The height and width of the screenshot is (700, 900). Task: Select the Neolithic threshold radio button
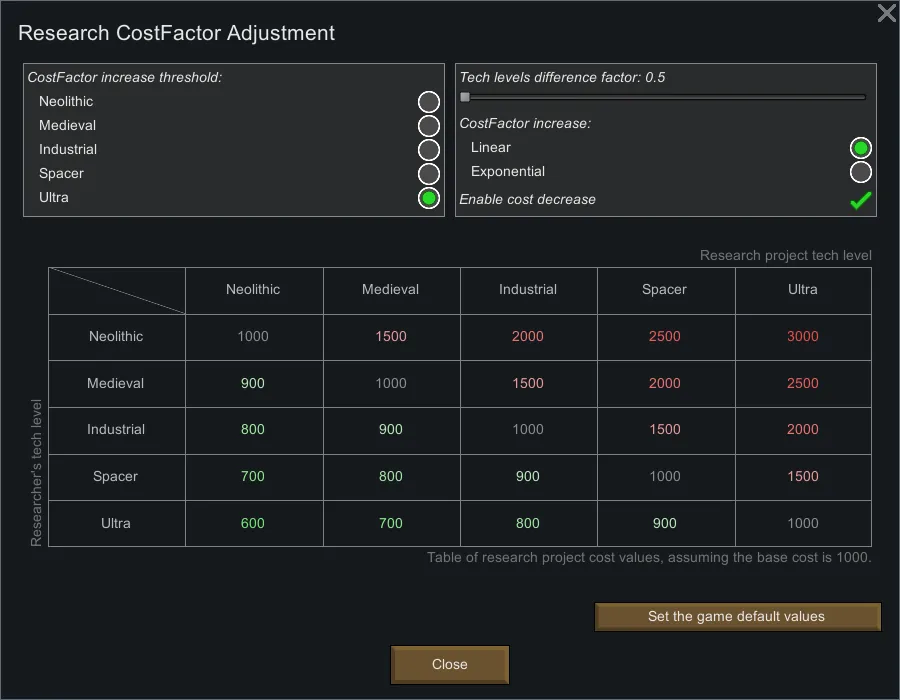pos(428,102)
